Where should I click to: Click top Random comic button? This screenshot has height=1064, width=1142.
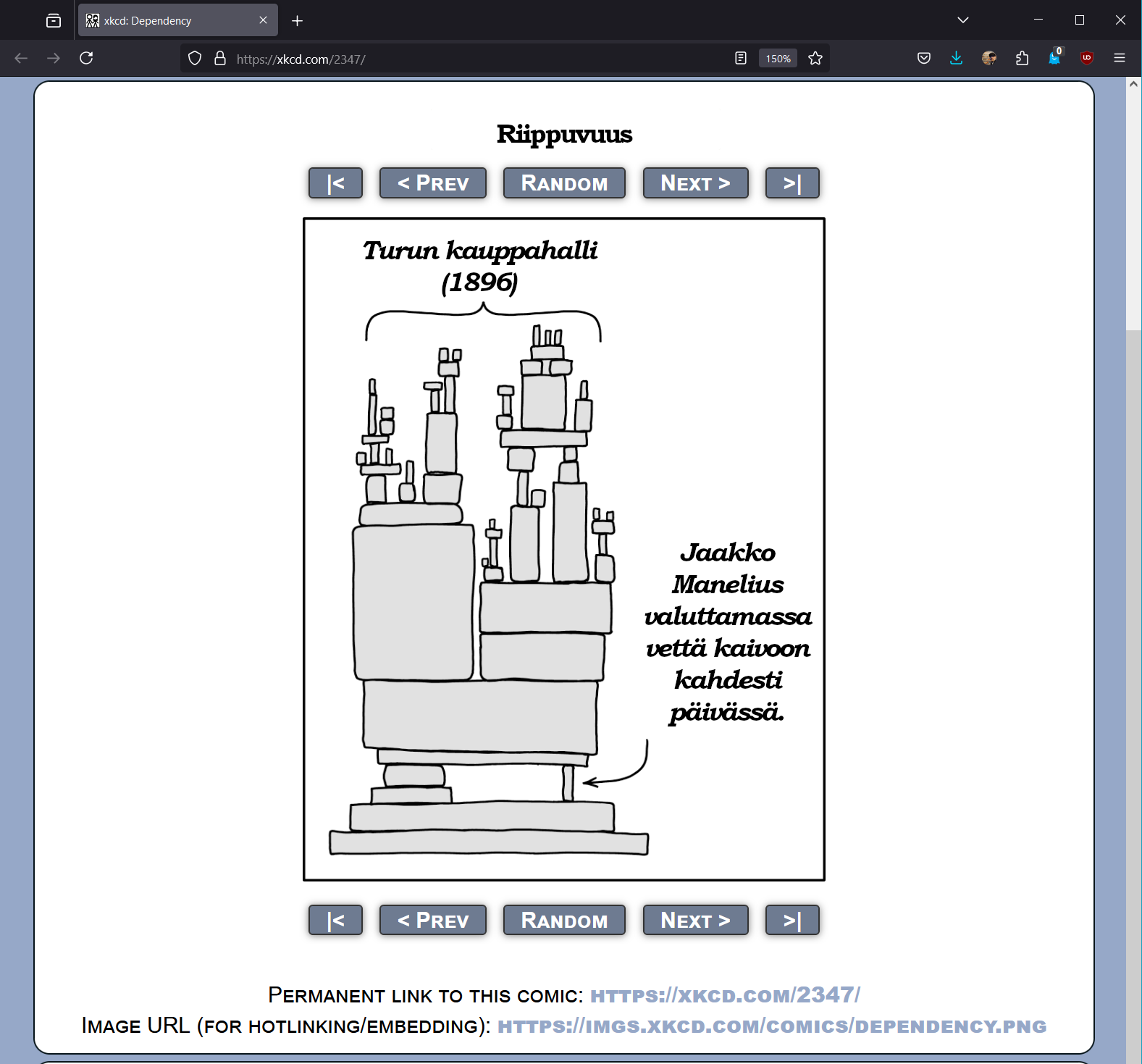point(564,183)
